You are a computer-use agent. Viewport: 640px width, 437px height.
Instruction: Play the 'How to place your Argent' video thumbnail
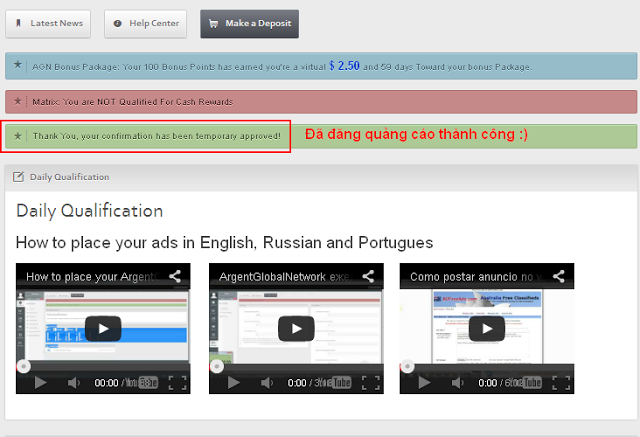[103, 328]
